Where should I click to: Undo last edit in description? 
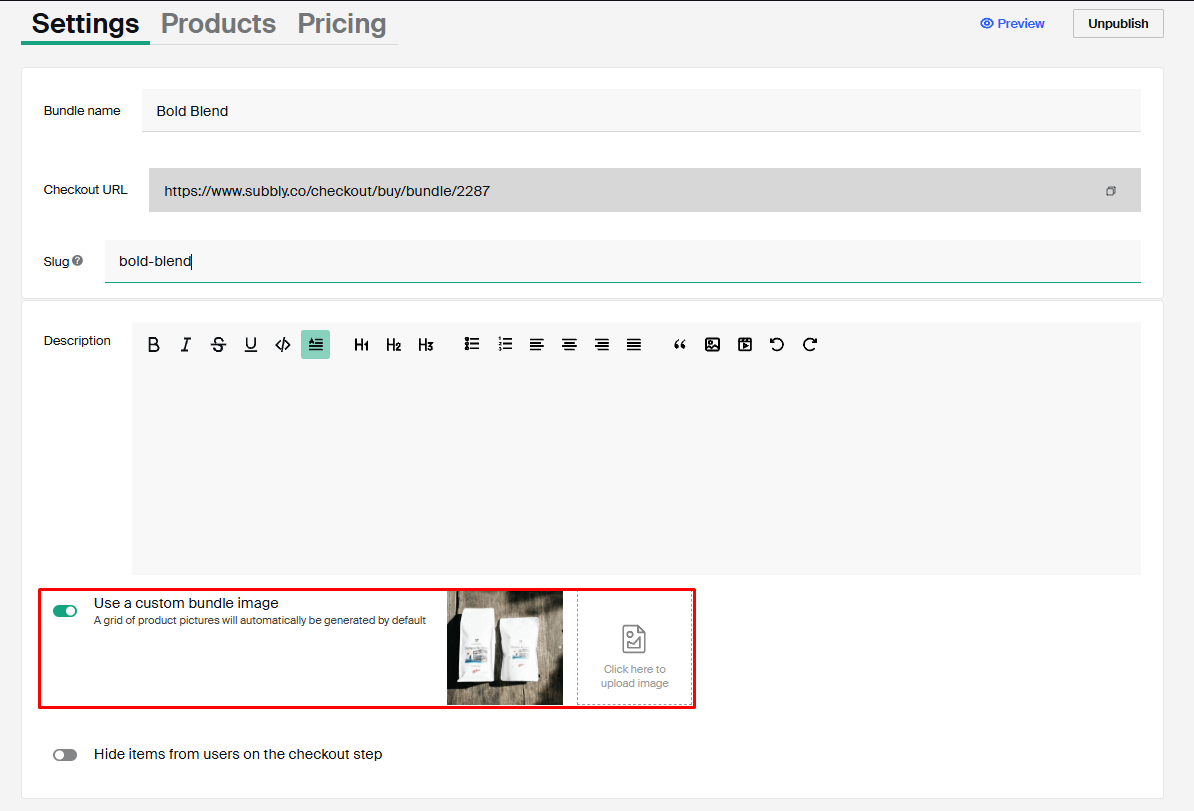click(x=777, y=344)
